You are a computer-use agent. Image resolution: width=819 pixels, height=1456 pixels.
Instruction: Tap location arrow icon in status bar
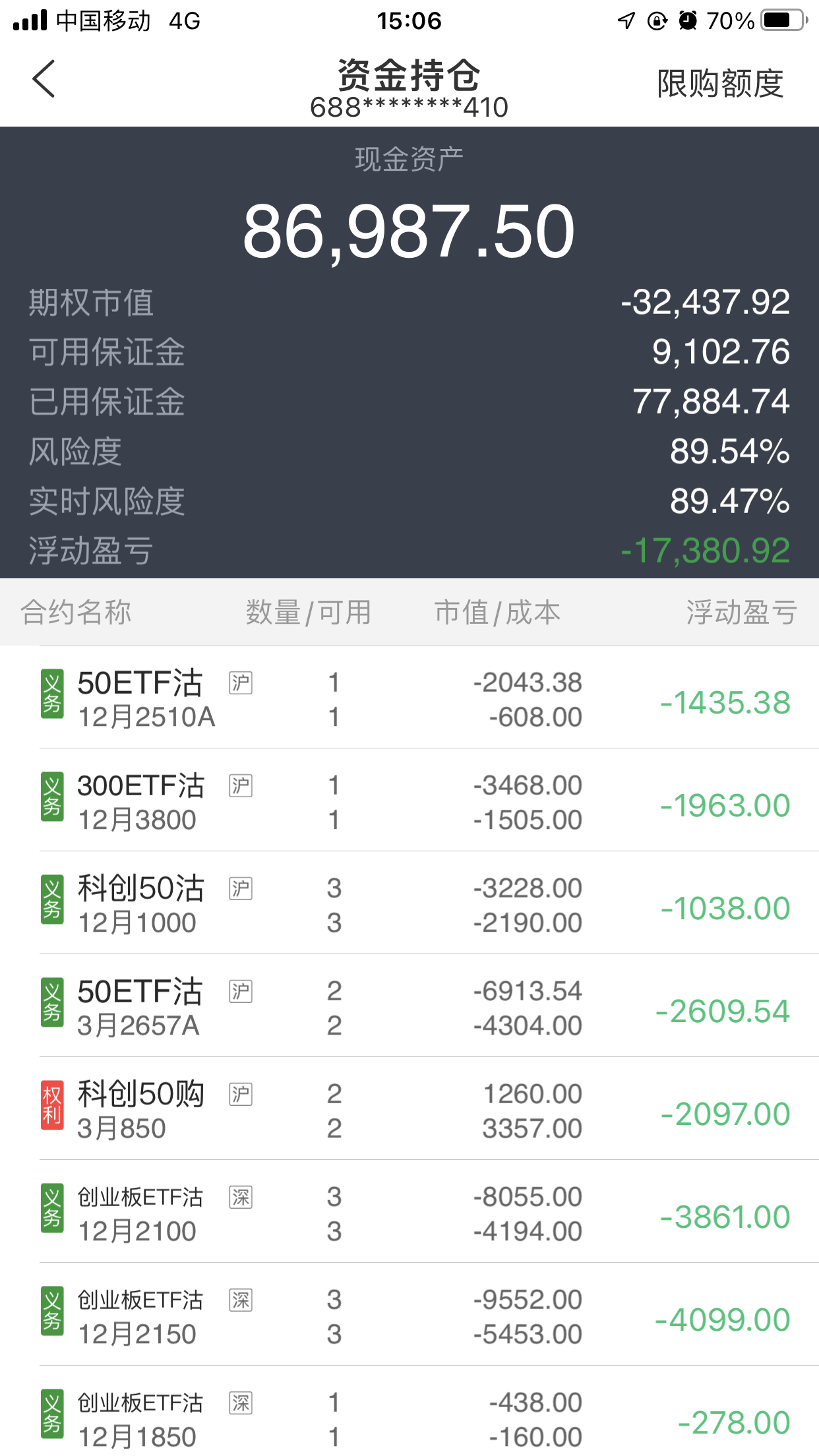[626, 20]
